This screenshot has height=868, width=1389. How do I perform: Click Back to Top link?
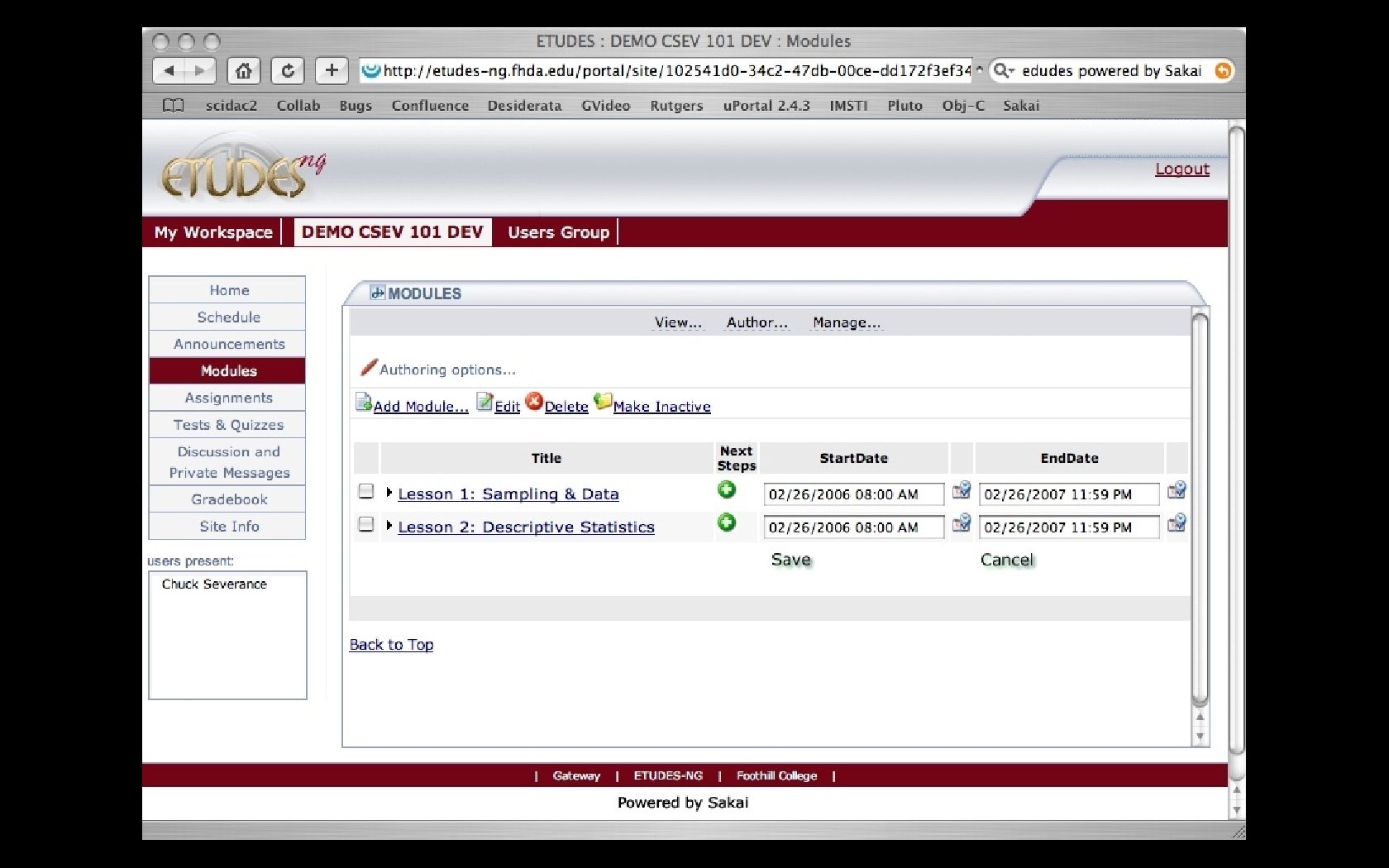pyautogui.click(x=391, y=645)
